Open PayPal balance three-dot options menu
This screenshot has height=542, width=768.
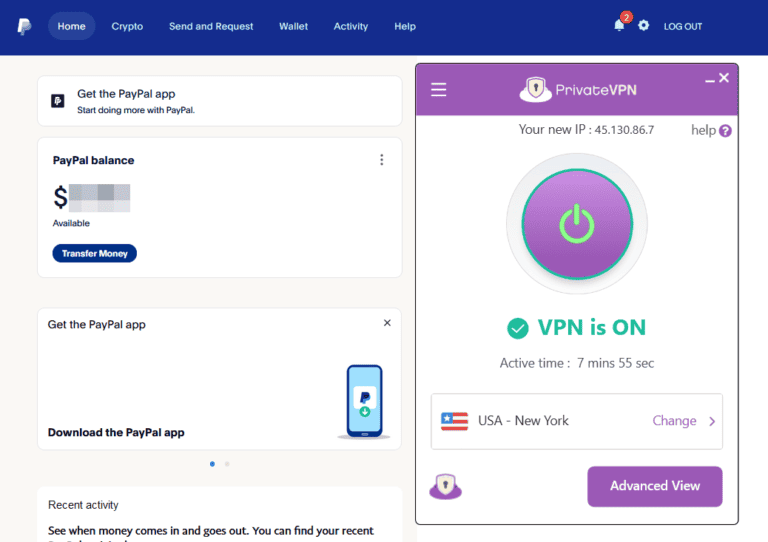[381, 160]
